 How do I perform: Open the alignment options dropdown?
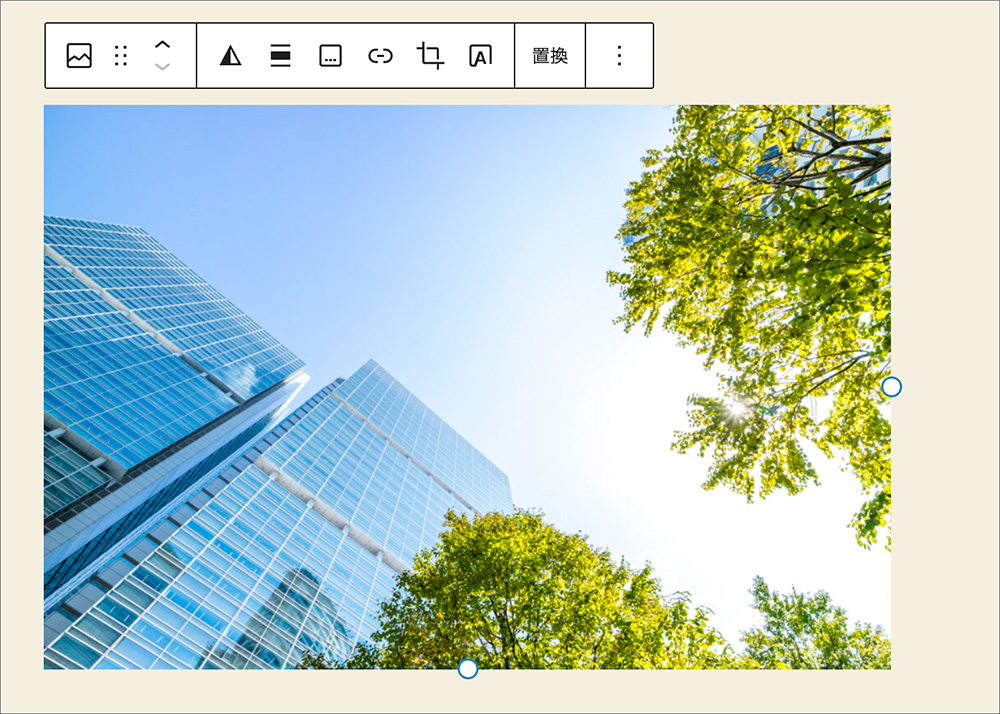tap(281, 56)
